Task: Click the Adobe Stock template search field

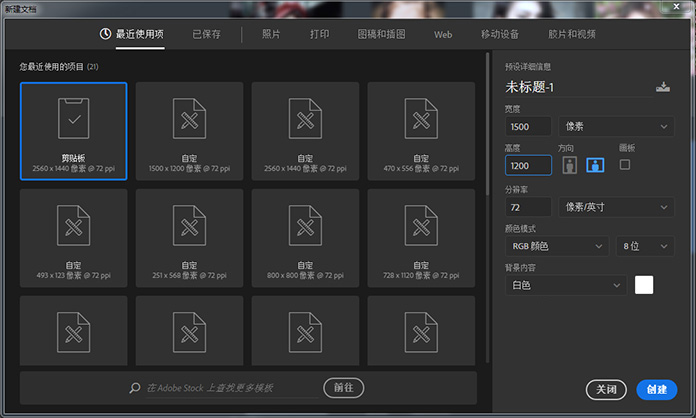Action: coord(232,388)
